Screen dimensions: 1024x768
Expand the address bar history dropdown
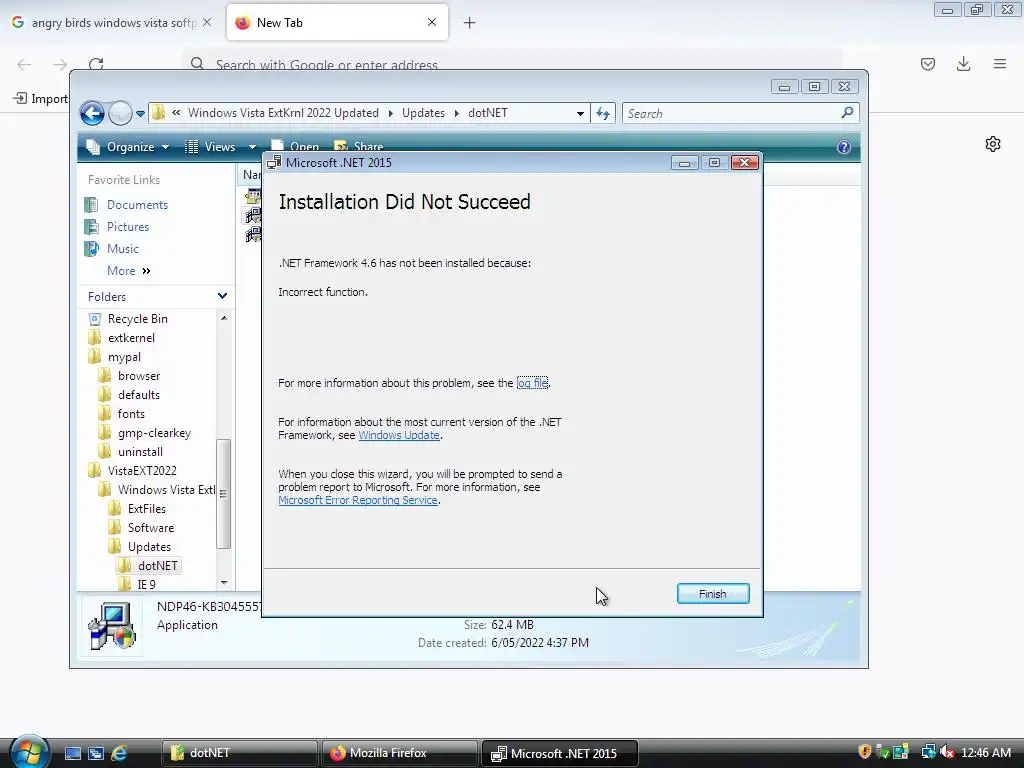pos(580,114)
